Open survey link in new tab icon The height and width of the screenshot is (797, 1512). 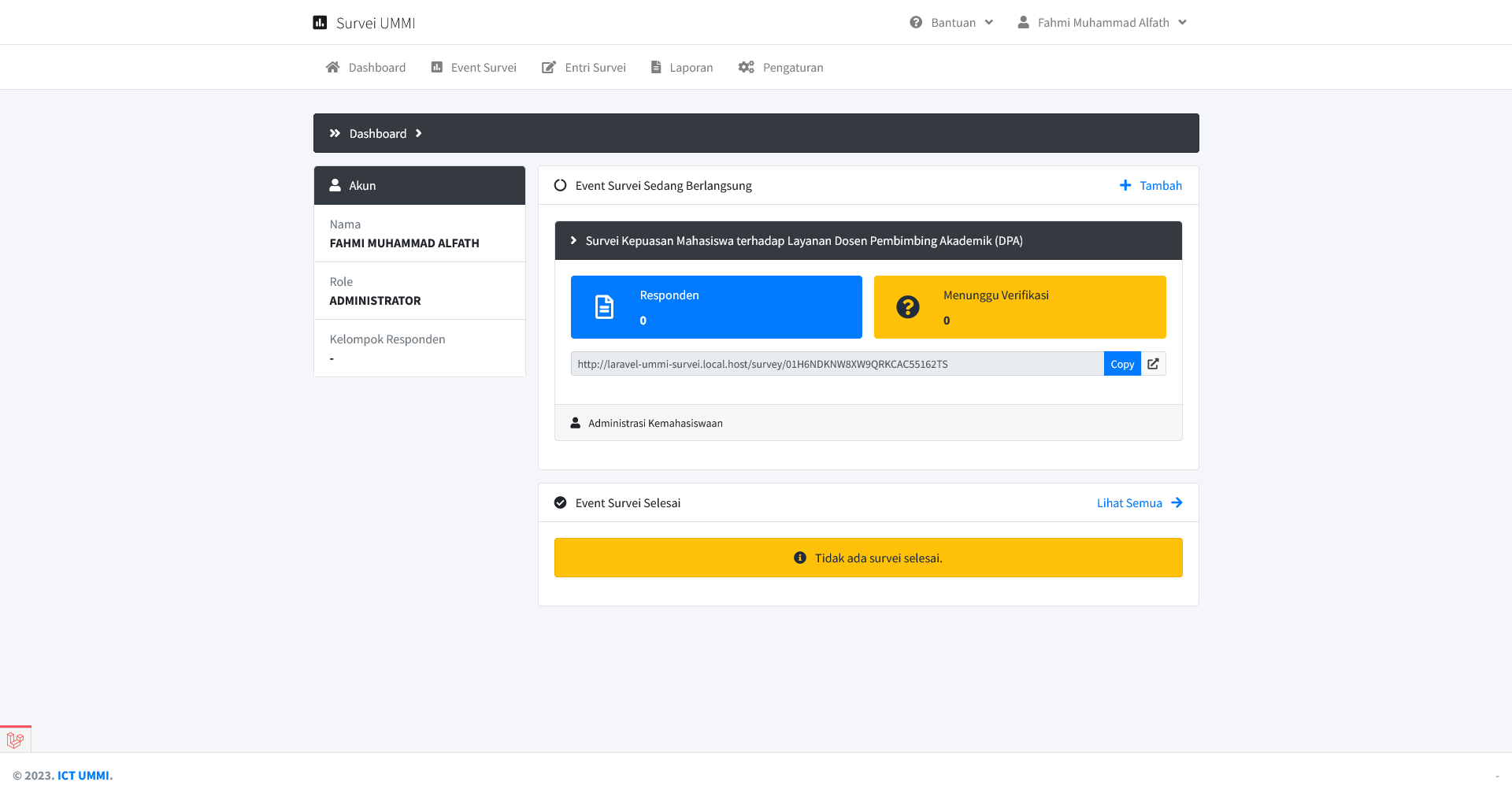pos(1153,364)
